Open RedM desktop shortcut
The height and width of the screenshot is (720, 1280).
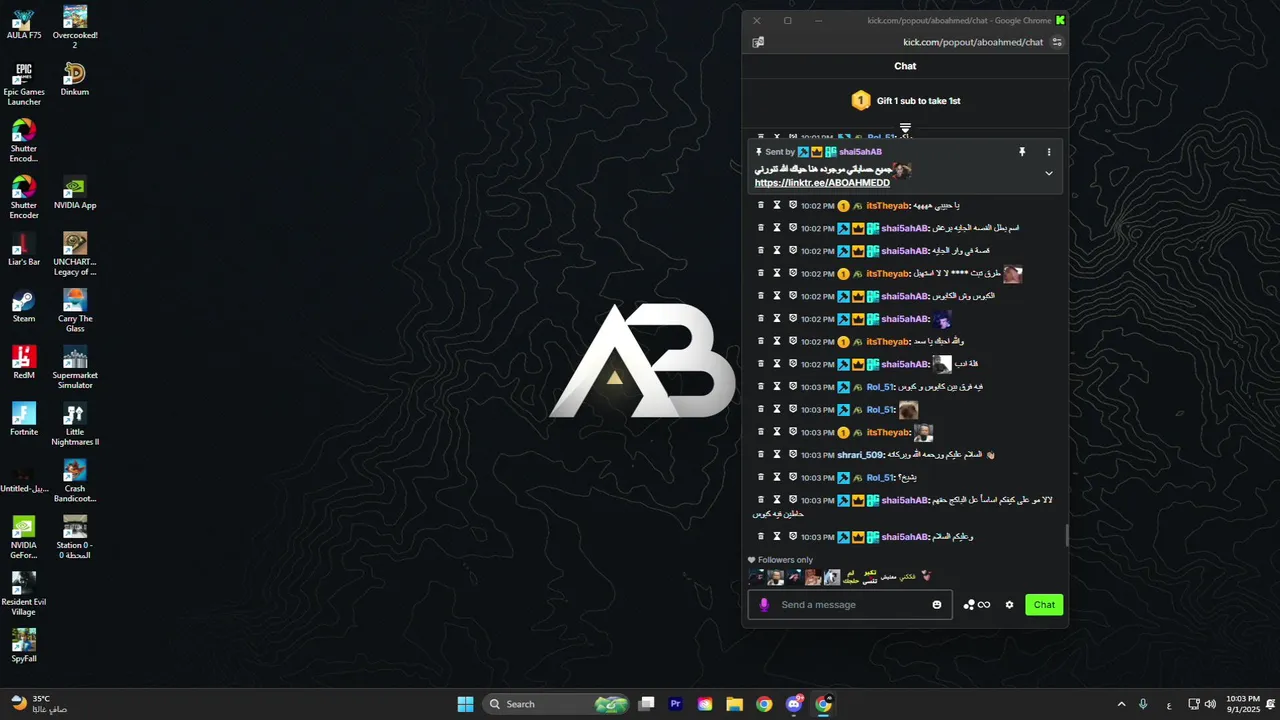coord(23,363)
